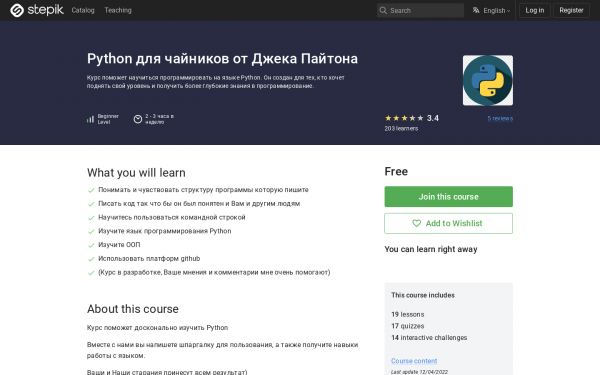The width and height of the screenshot is (600, 375).
Task: Click the course title heading
Action: click(x=222, y=59)
